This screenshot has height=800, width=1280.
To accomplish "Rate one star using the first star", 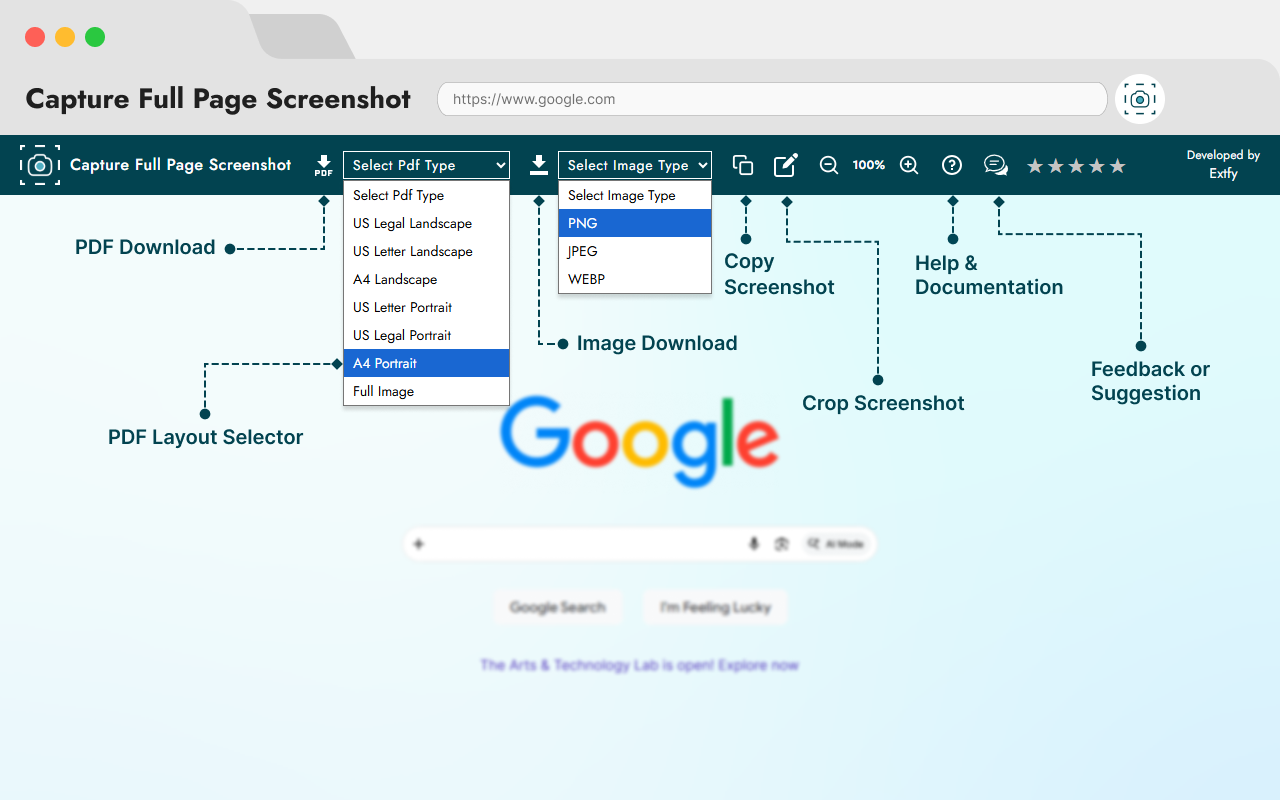I will (1035, 166).
